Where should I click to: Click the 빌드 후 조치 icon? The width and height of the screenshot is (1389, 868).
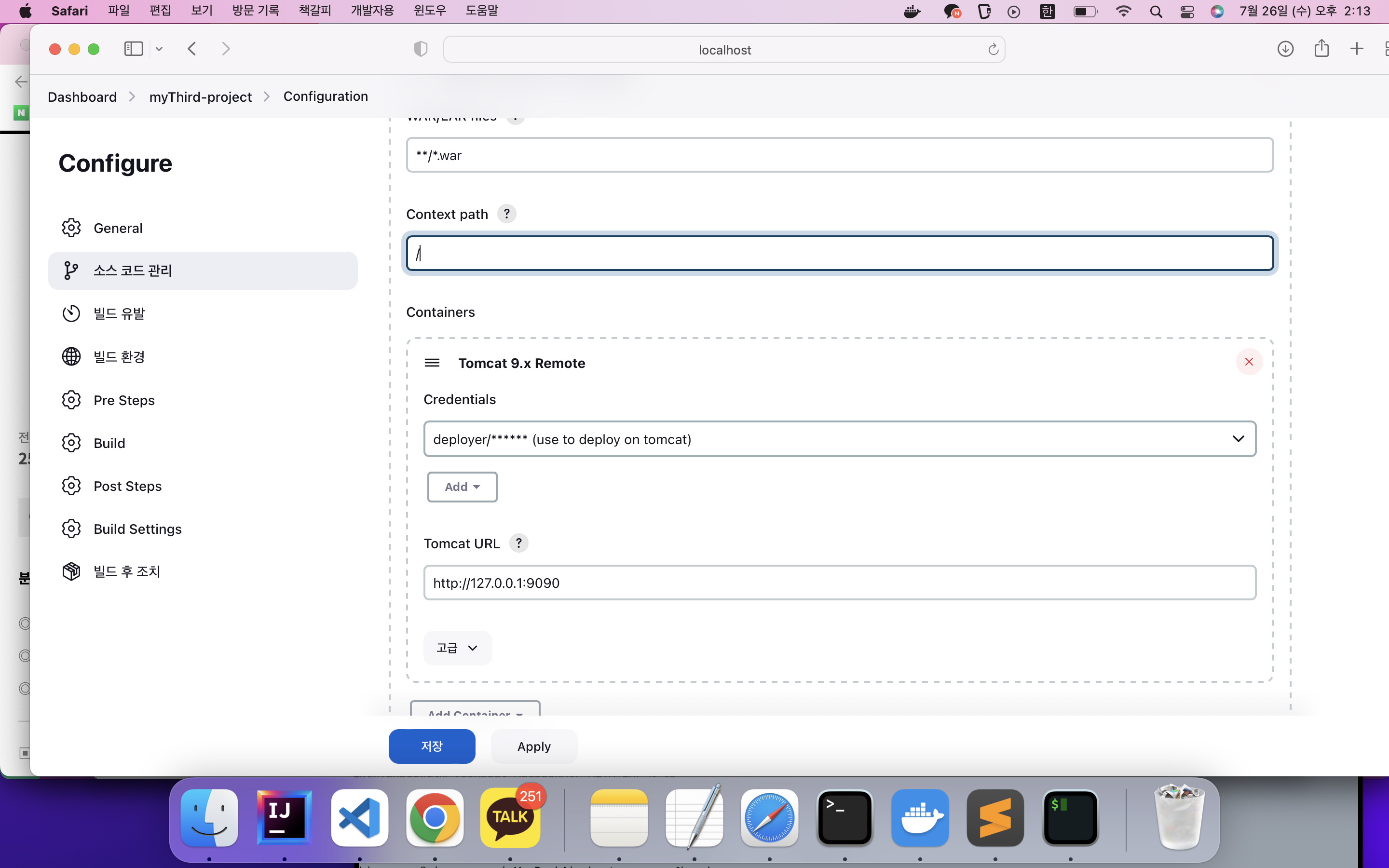point(70,571)
